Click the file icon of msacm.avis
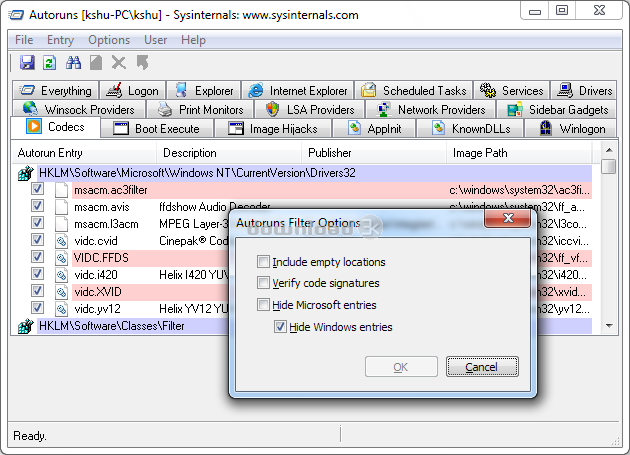The width and height of the screenshot is (630, 455). pyautogui.click(x=61, y=207)
